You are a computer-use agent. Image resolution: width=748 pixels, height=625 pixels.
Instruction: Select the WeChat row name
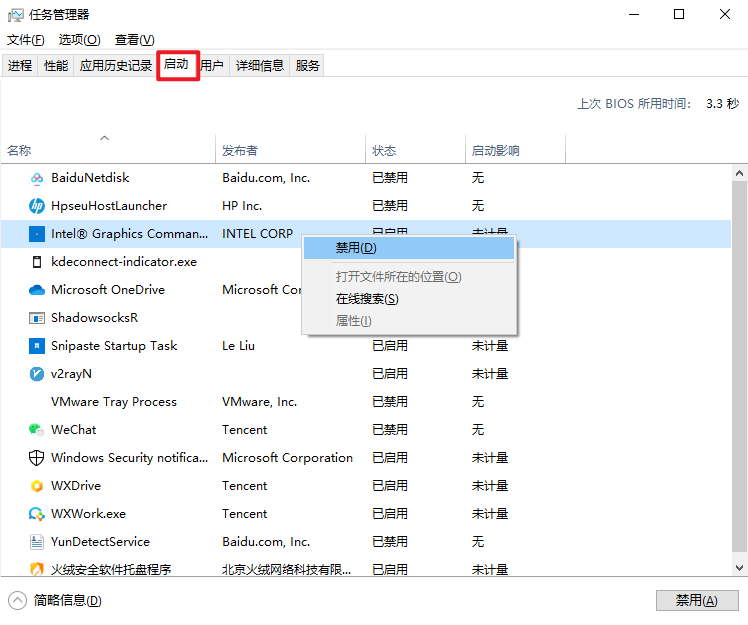coord(73,430)
